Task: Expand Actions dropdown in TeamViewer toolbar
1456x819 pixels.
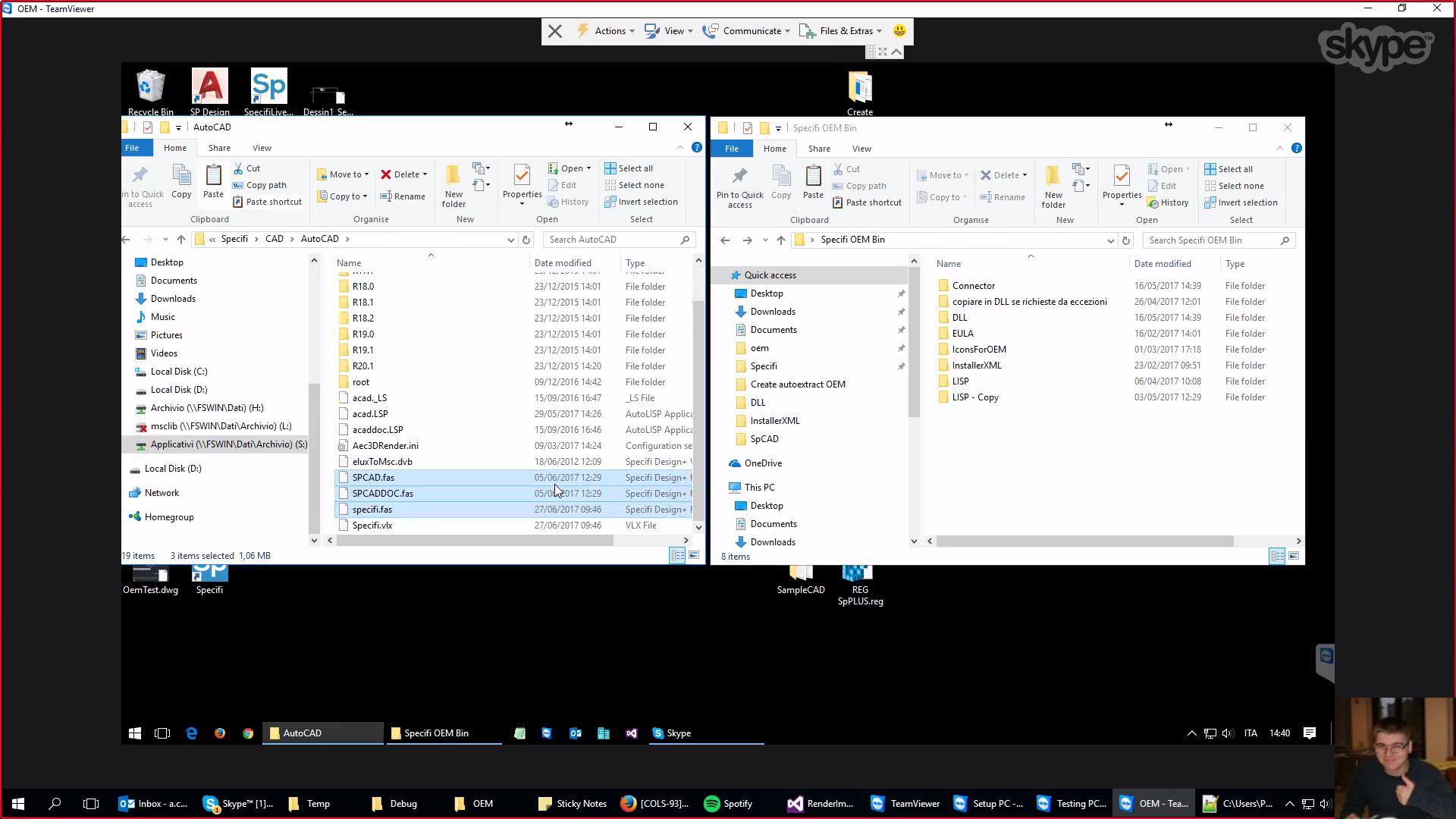Action: click(x=606, y=31)
